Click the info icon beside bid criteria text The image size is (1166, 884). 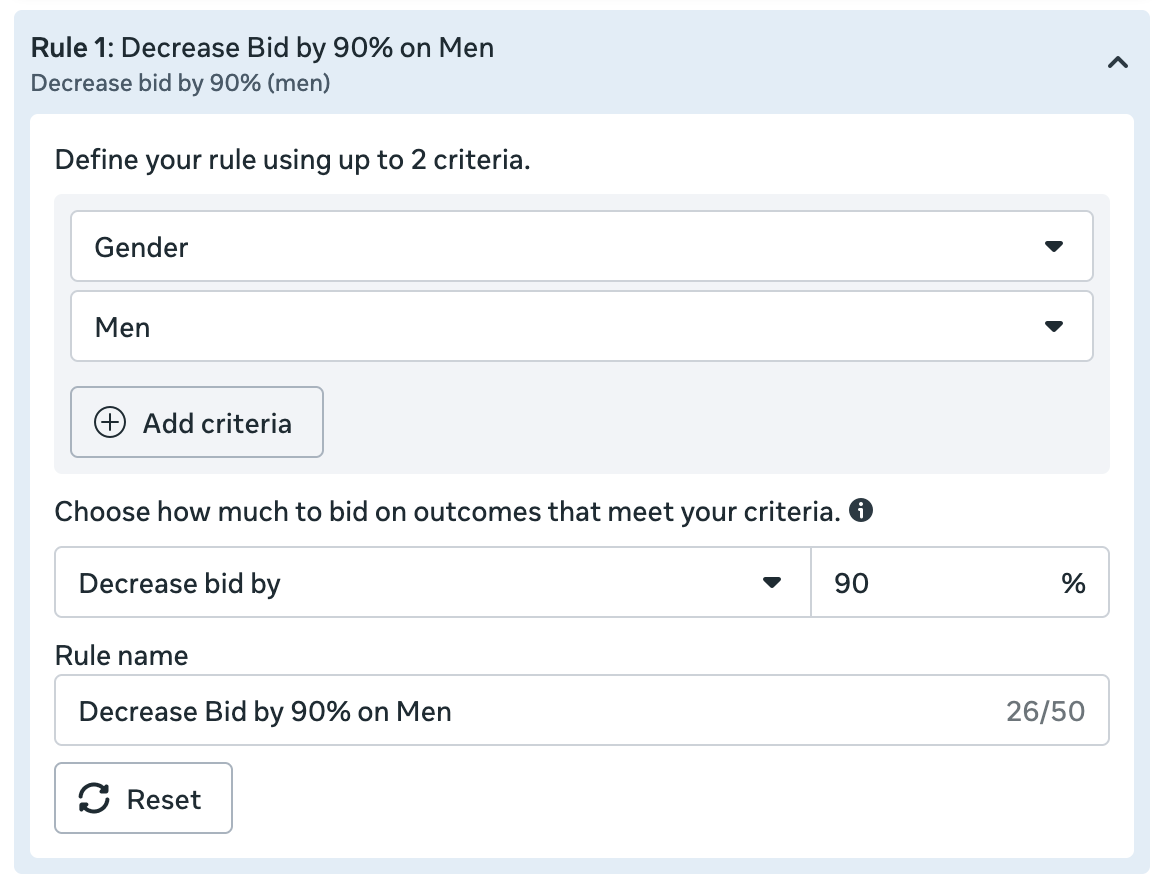[x=860, y=511]
